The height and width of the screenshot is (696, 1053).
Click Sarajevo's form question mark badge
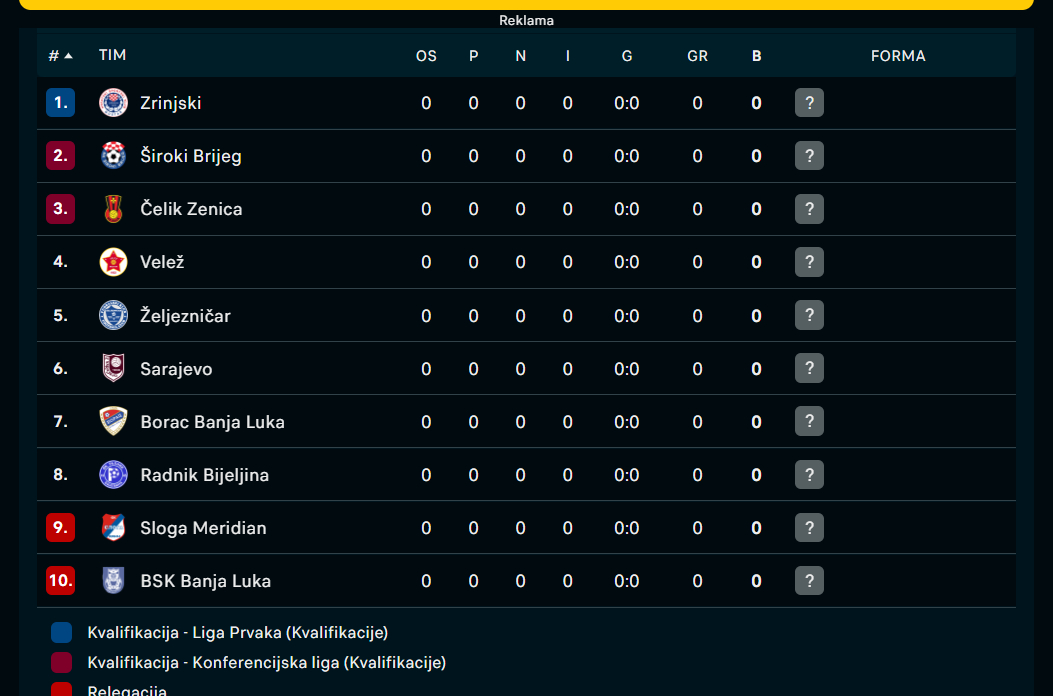coord(809,368)
